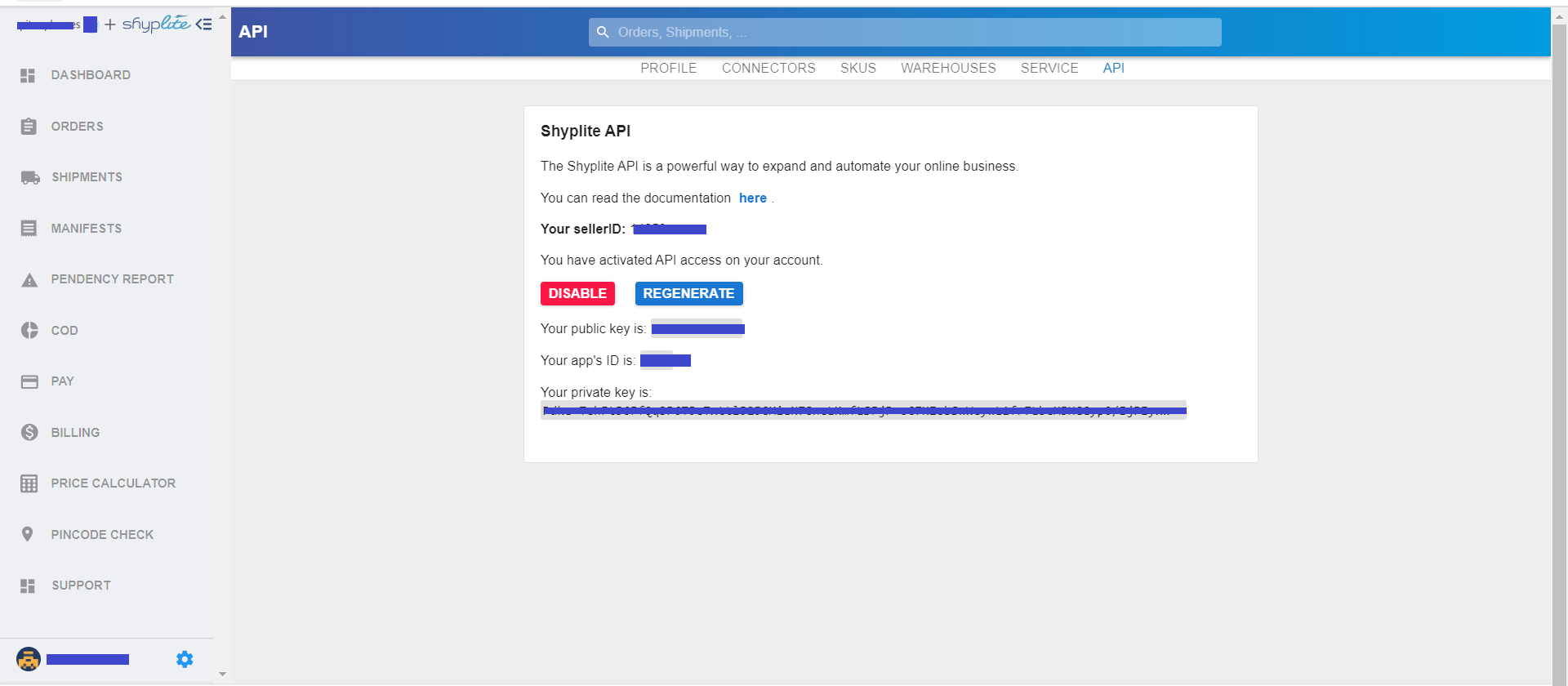Open settings via the blue gear icon
This screenshot has height=686, width=1568.
185,659
